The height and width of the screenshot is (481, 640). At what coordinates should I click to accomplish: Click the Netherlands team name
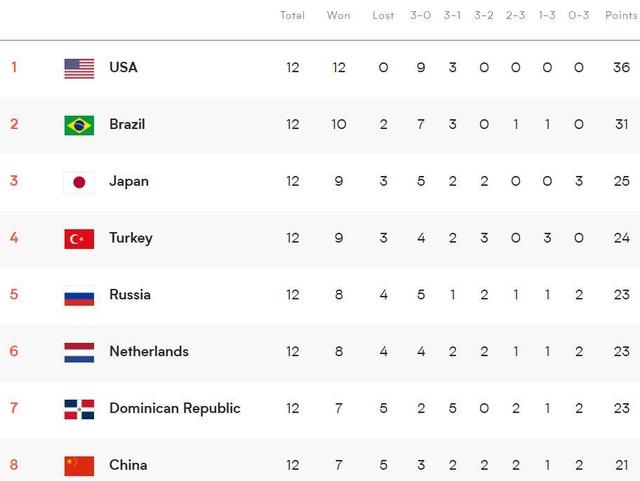(148, 352)
